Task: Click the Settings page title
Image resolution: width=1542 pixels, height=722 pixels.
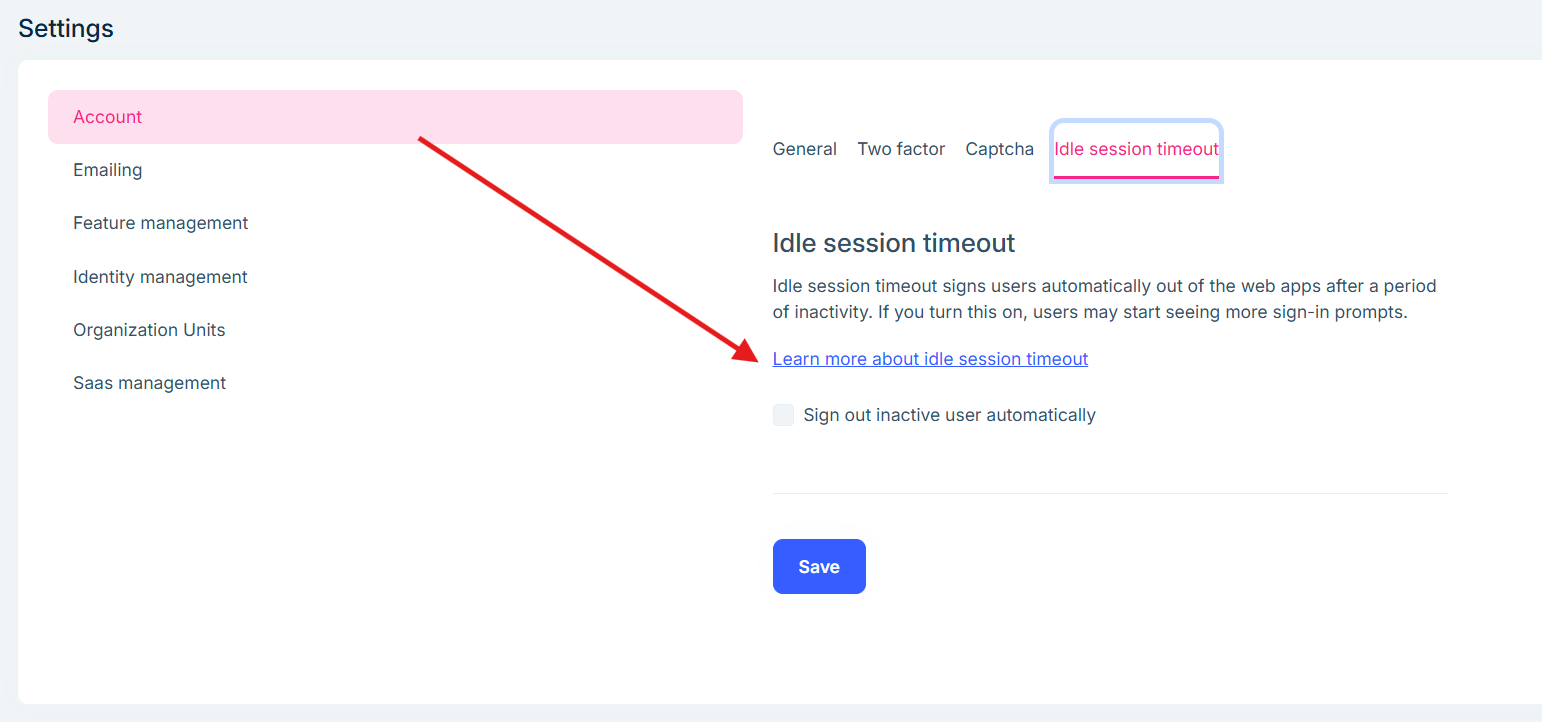Action: 66,29
